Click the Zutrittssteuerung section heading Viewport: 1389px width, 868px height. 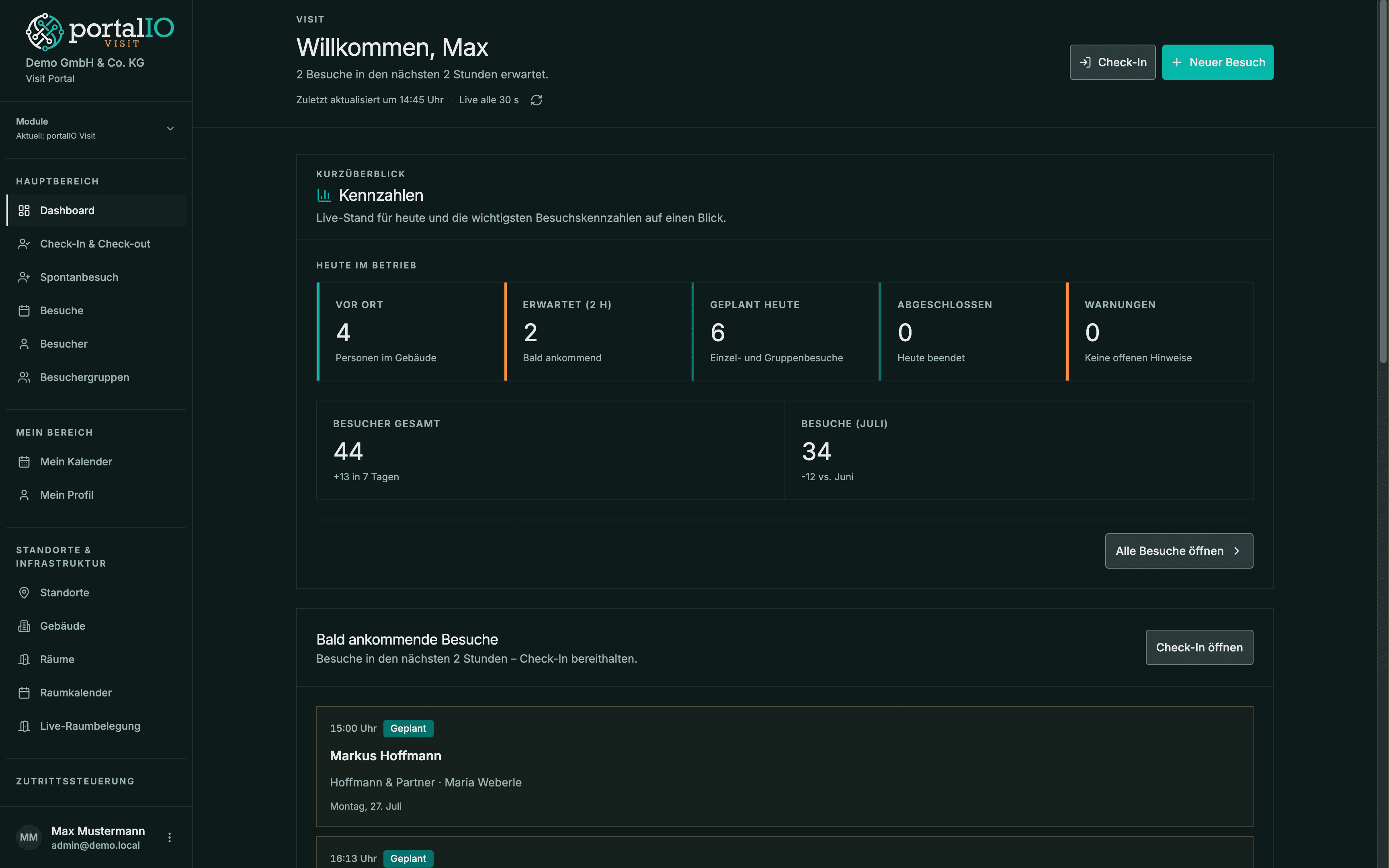pyautogui.click(x=75, y=781)
